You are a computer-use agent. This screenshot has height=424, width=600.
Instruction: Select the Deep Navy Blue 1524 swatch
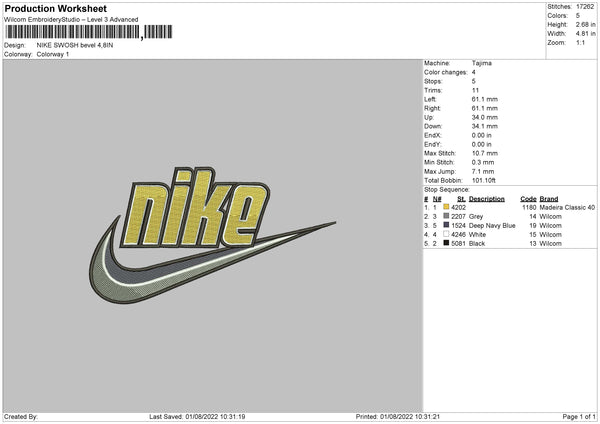pos(446,225)
